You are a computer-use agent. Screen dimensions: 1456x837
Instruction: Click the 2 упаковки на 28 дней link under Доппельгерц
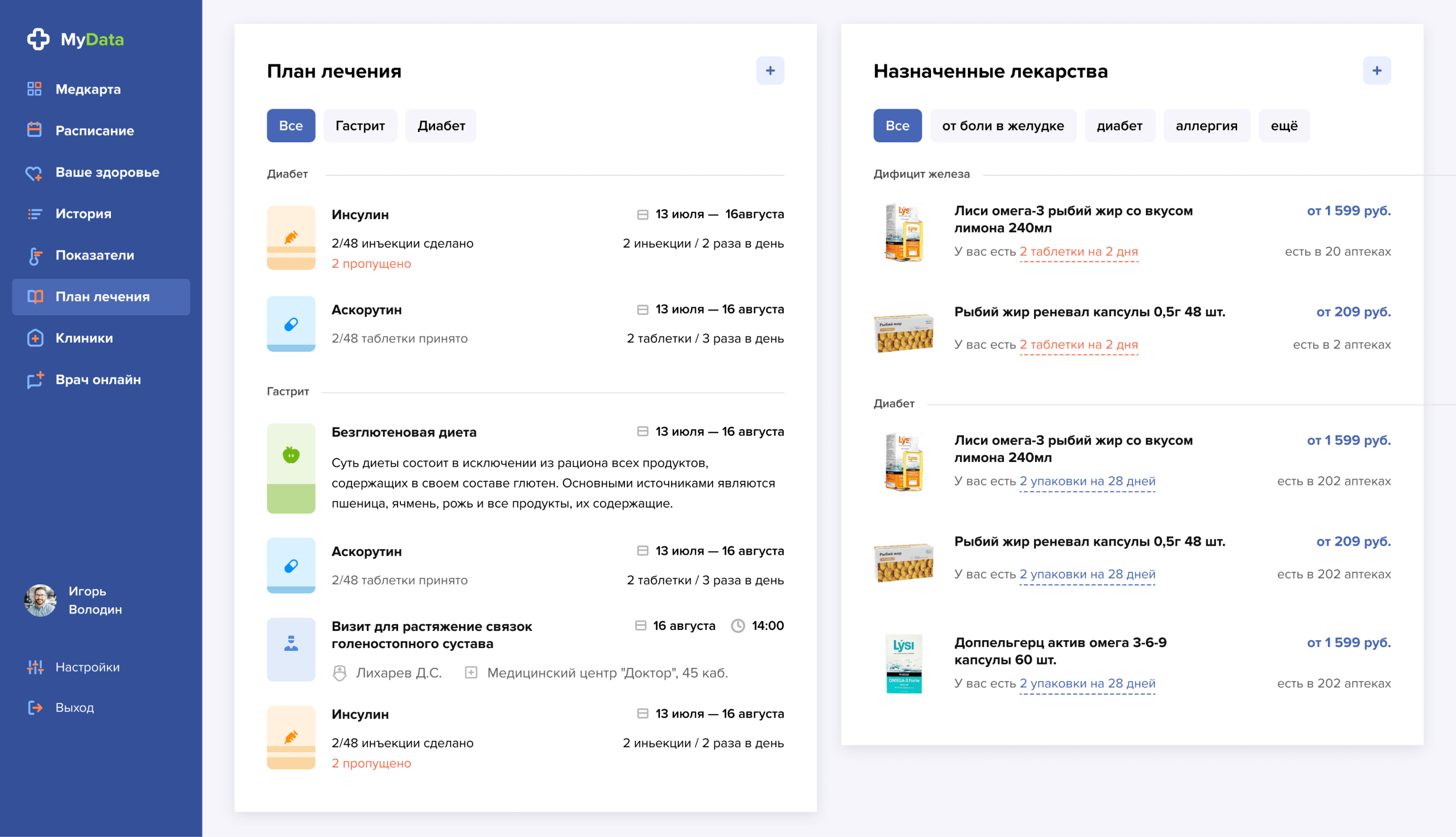click(1086, 683)
